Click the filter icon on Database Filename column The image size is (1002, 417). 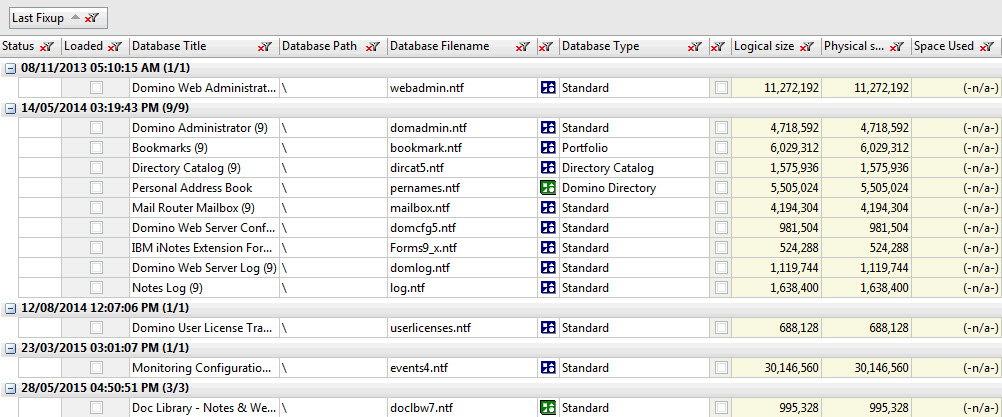[523, 47]
